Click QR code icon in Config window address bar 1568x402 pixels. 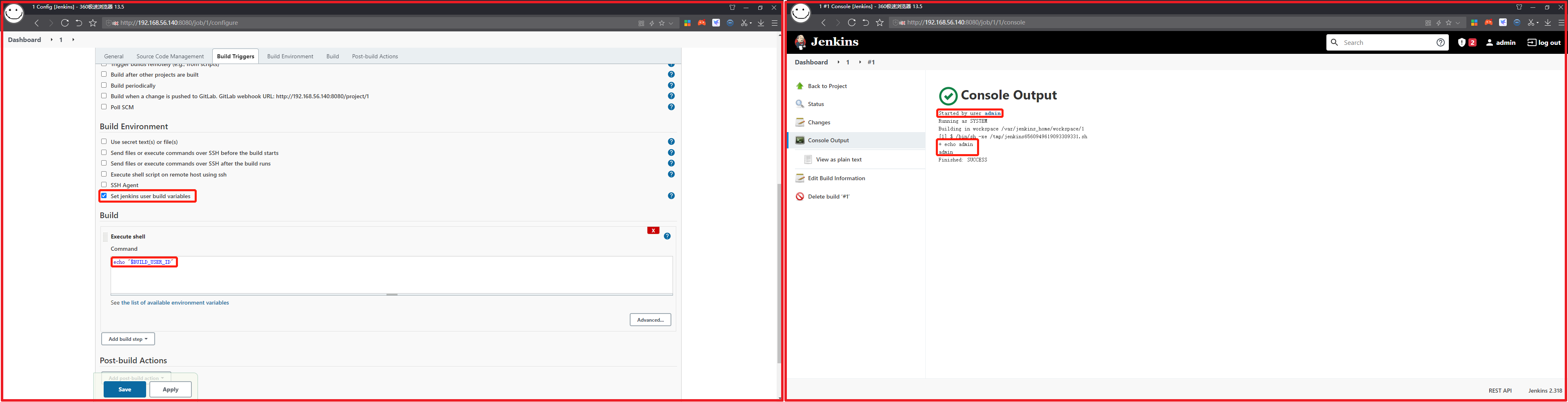pyautogui.click(x=641, y=23)
